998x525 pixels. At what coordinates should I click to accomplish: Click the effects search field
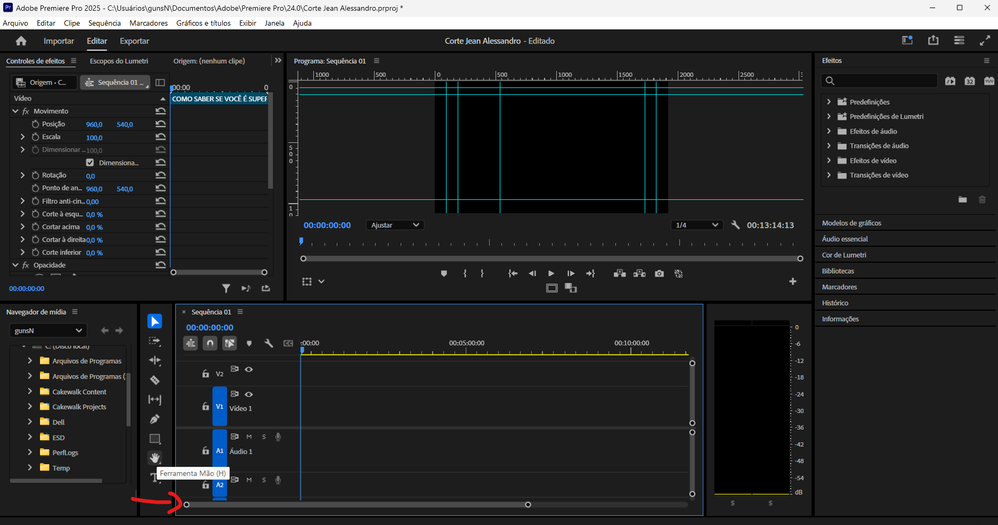point(880,81)
